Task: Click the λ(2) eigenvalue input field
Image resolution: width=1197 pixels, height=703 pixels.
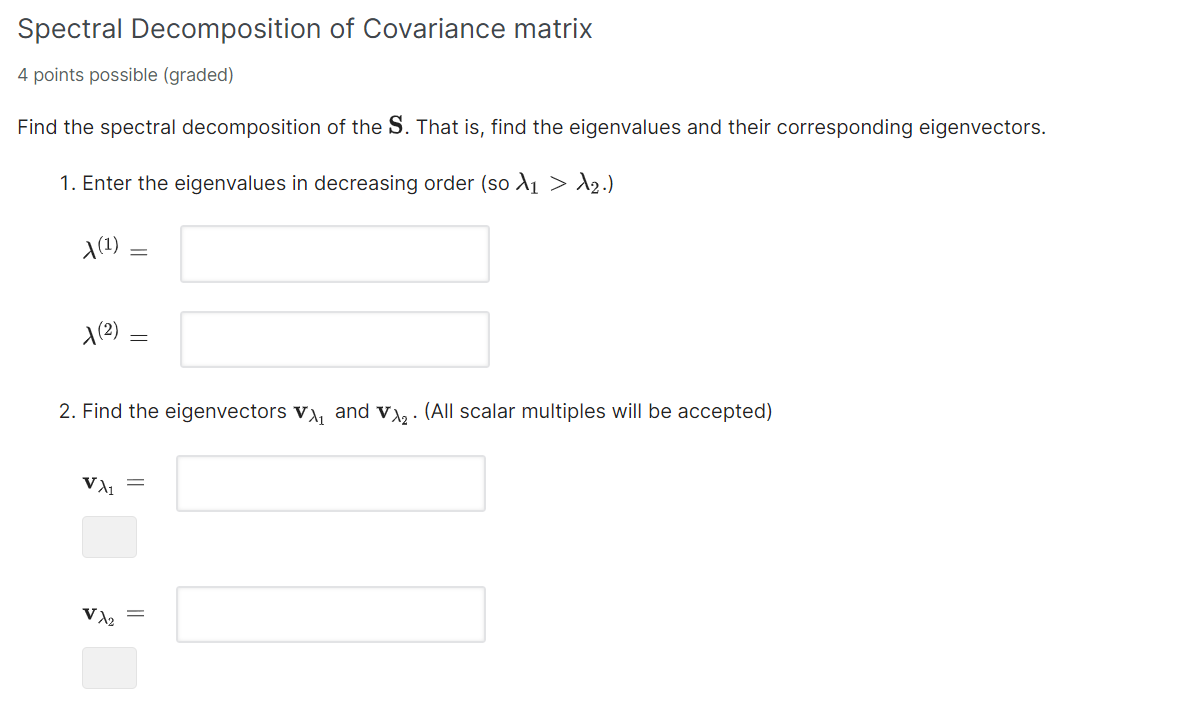Action: (334, 339)
